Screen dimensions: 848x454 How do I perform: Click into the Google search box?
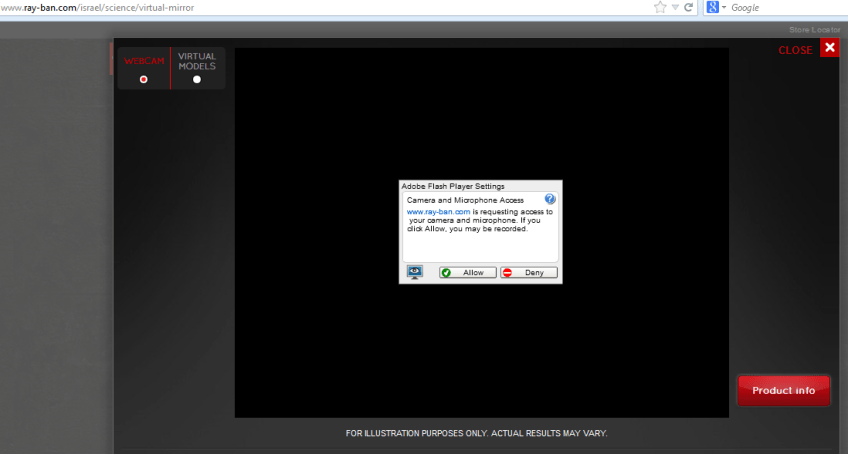[x=785, y=7]
